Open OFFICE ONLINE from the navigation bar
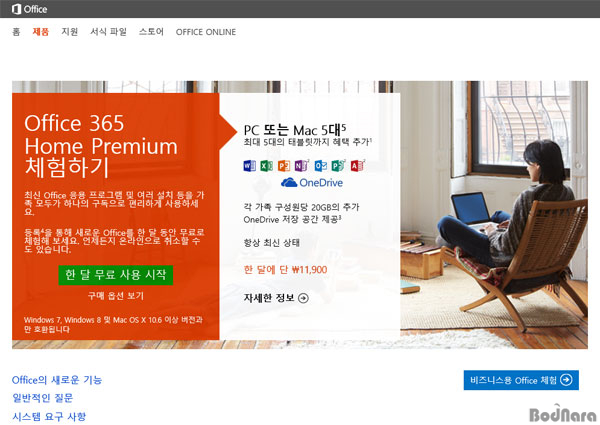Image resolution: width=600 pixels, height=425 pixels. [206, 32]
